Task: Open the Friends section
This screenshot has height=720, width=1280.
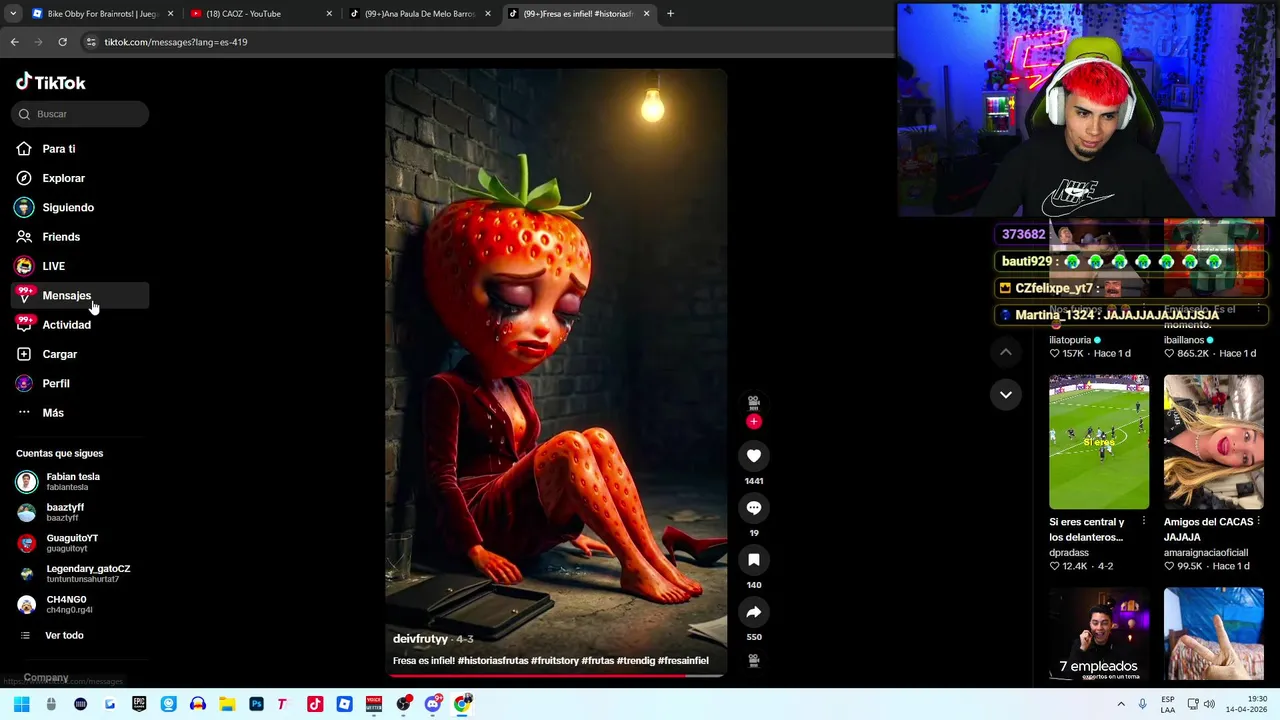Action: coord(80,237)
